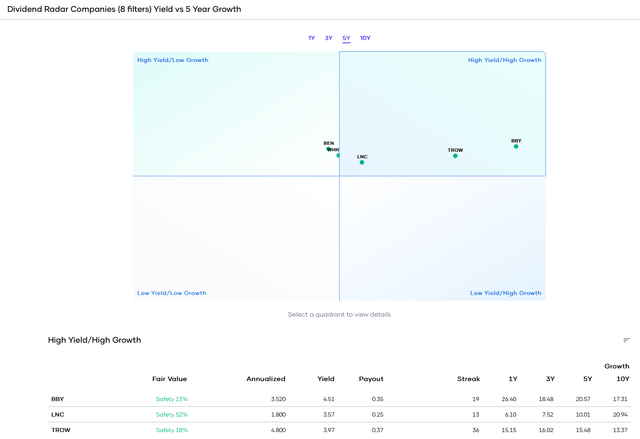The image size is (640, 439).
Task: Open the TROW row ticker
Action: (x=61, y=430)
